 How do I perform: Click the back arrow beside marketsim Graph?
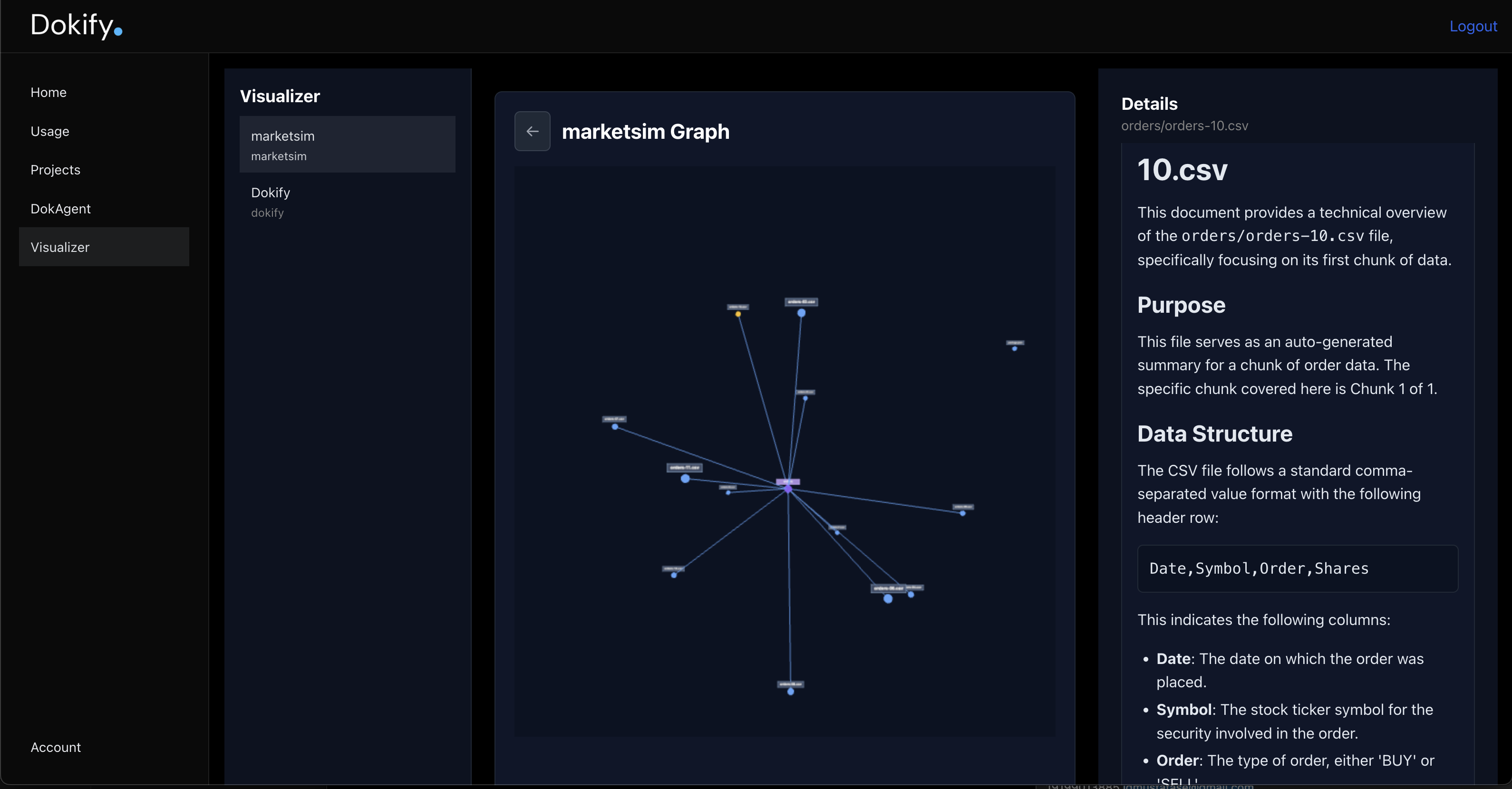click(532, 131)
